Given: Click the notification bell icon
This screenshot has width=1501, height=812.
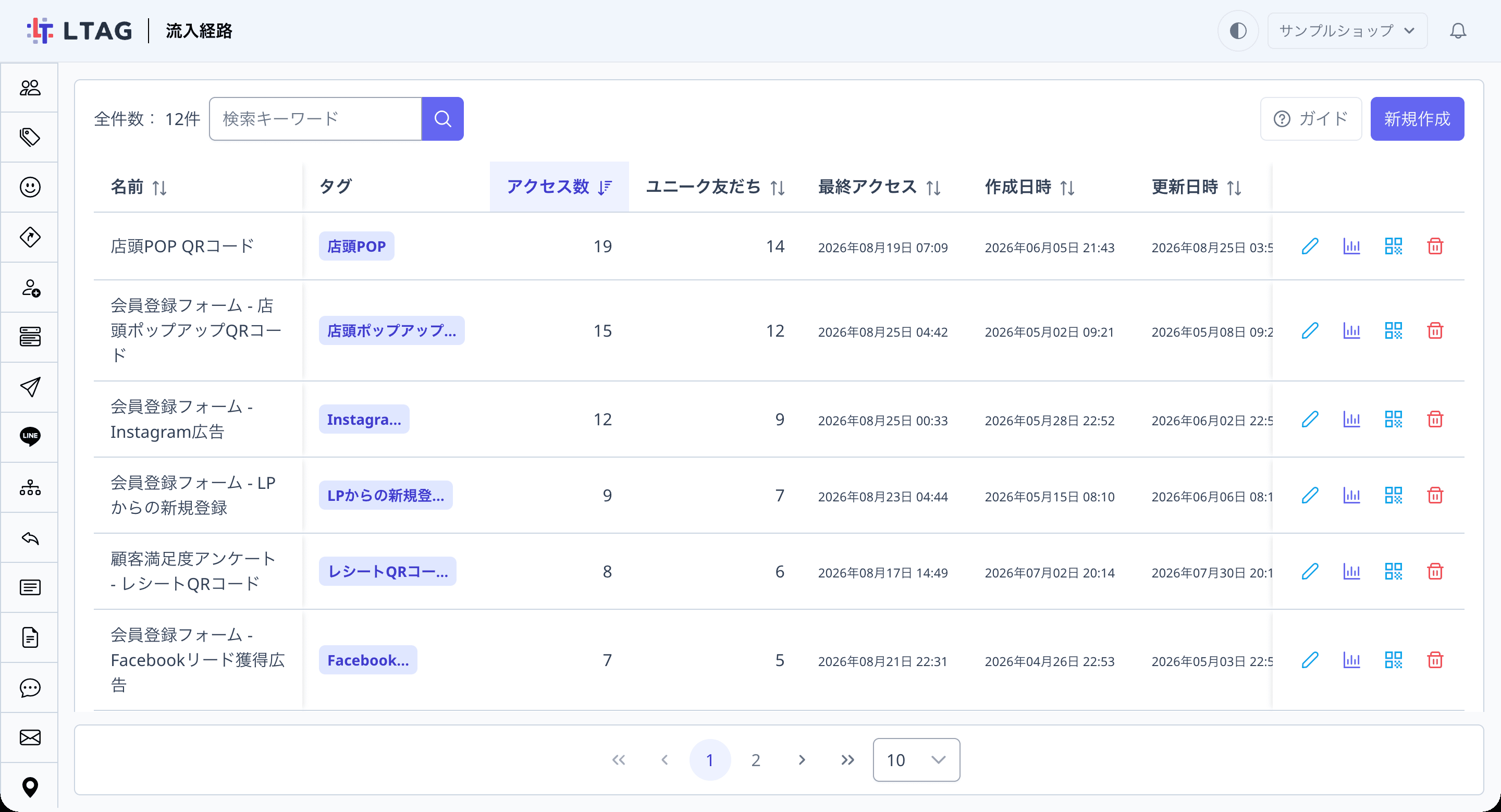Looking at the screenshot, I should [x=1458, y=30].
